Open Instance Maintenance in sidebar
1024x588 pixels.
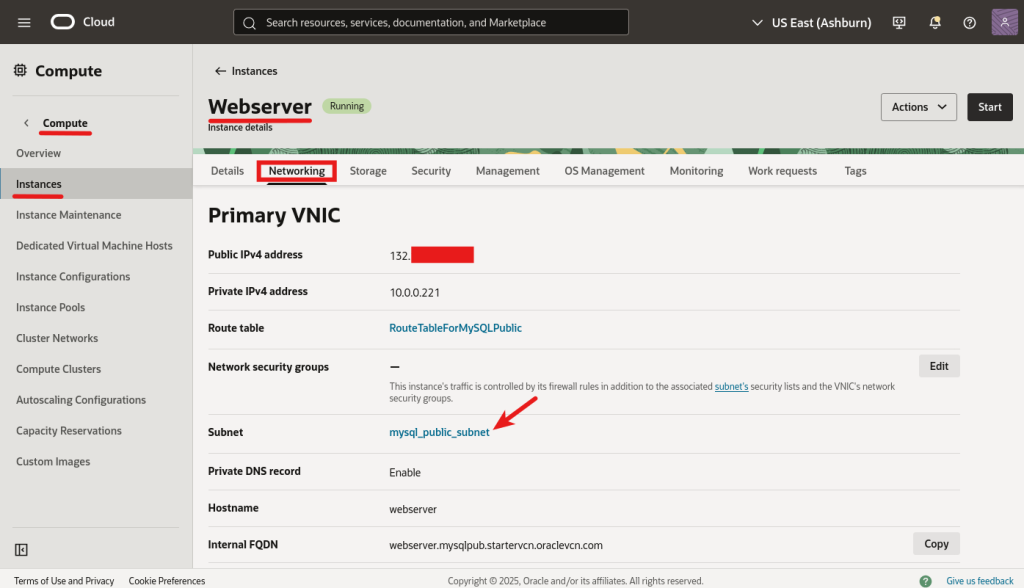click(x=69, y=214)
